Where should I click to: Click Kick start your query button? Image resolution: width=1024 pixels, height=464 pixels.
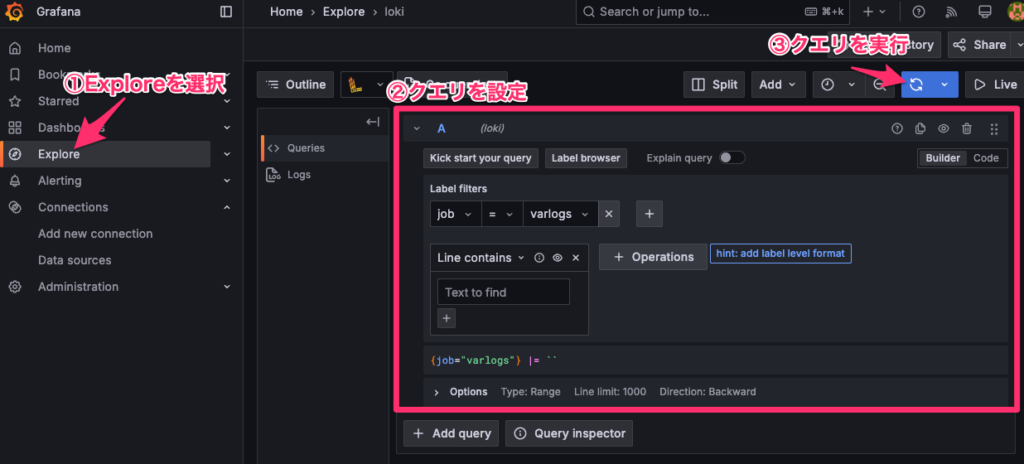coord(481,158)
